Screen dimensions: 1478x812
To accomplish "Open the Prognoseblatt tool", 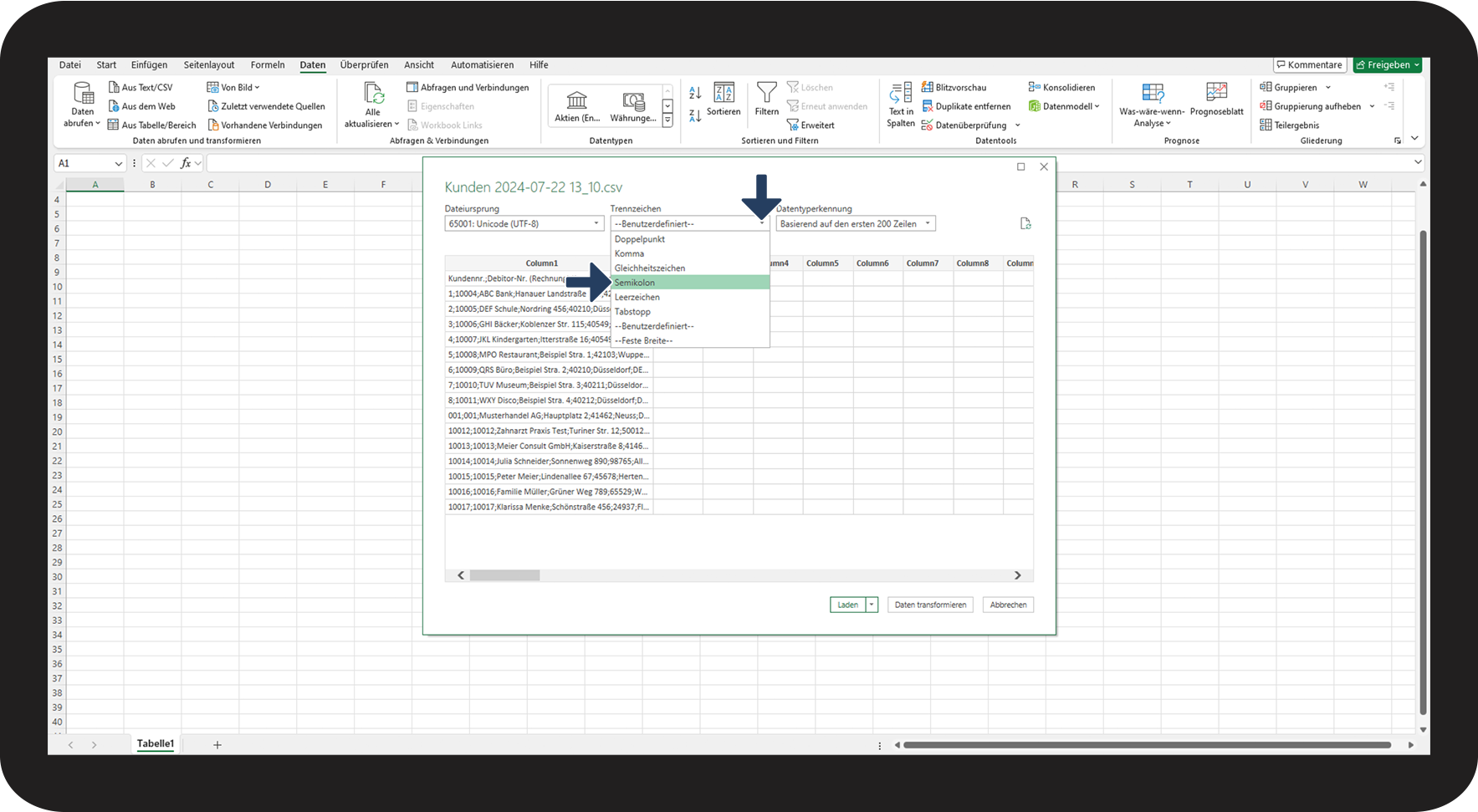I will coord(1216,92).
